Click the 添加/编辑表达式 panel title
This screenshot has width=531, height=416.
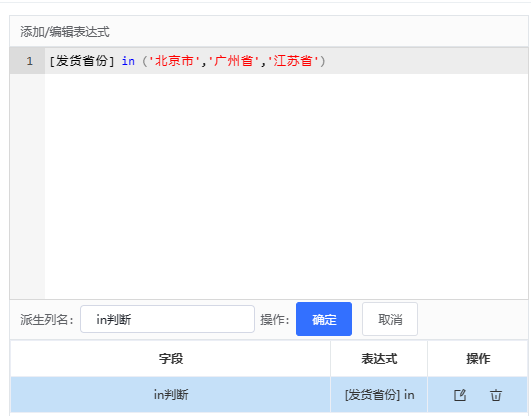[x=65, y=32]
